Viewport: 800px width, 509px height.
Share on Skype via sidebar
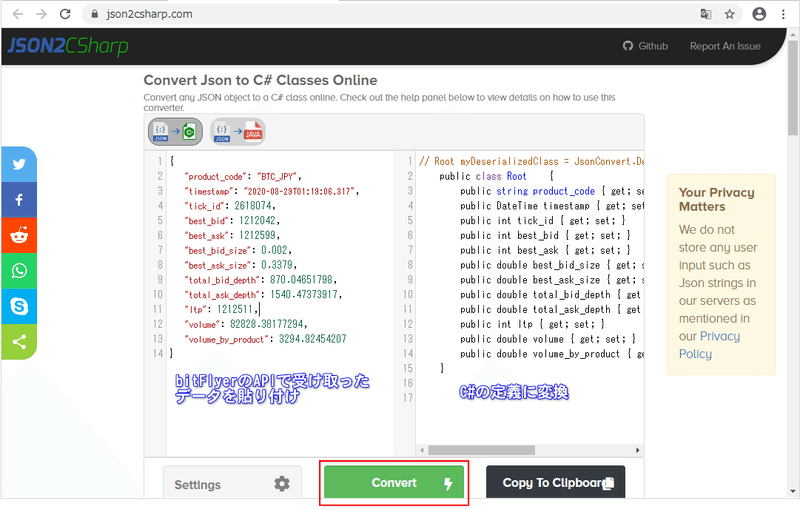pyautogui.click(x=19, y=307)
